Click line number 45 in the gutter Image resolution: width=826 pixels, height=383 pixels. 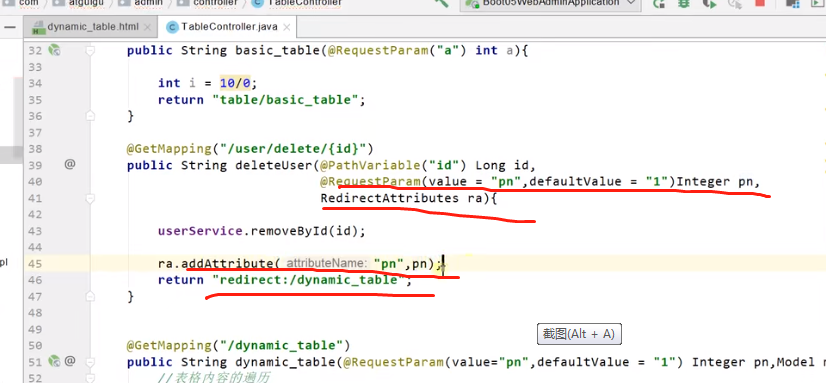click(35, 263)
